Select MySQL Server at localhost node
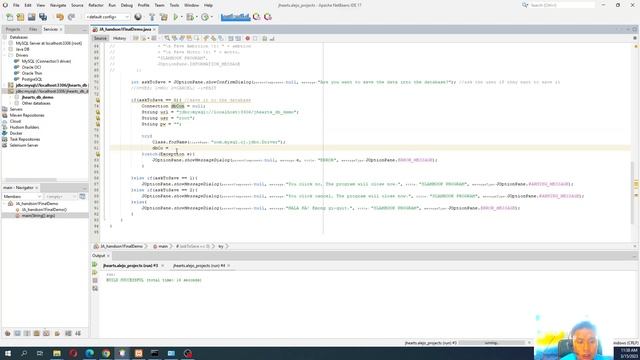This screenshot has width=640, height=360. (x=49, y=43)
